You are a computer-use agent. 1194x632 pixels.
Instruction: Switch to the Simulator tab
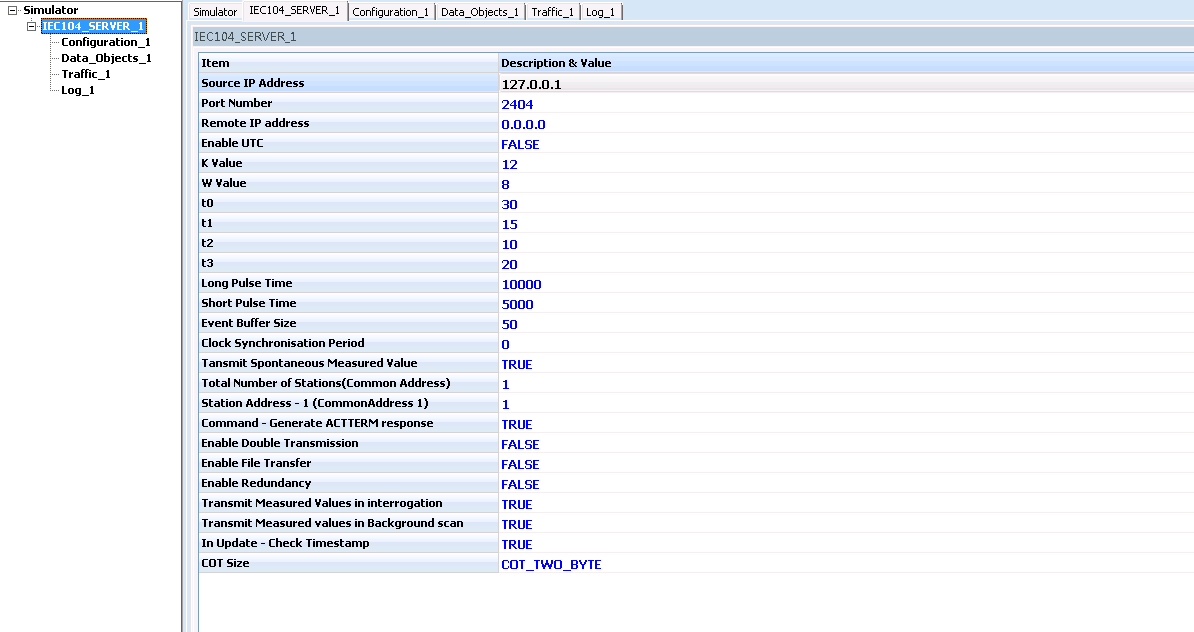(215, 12)
